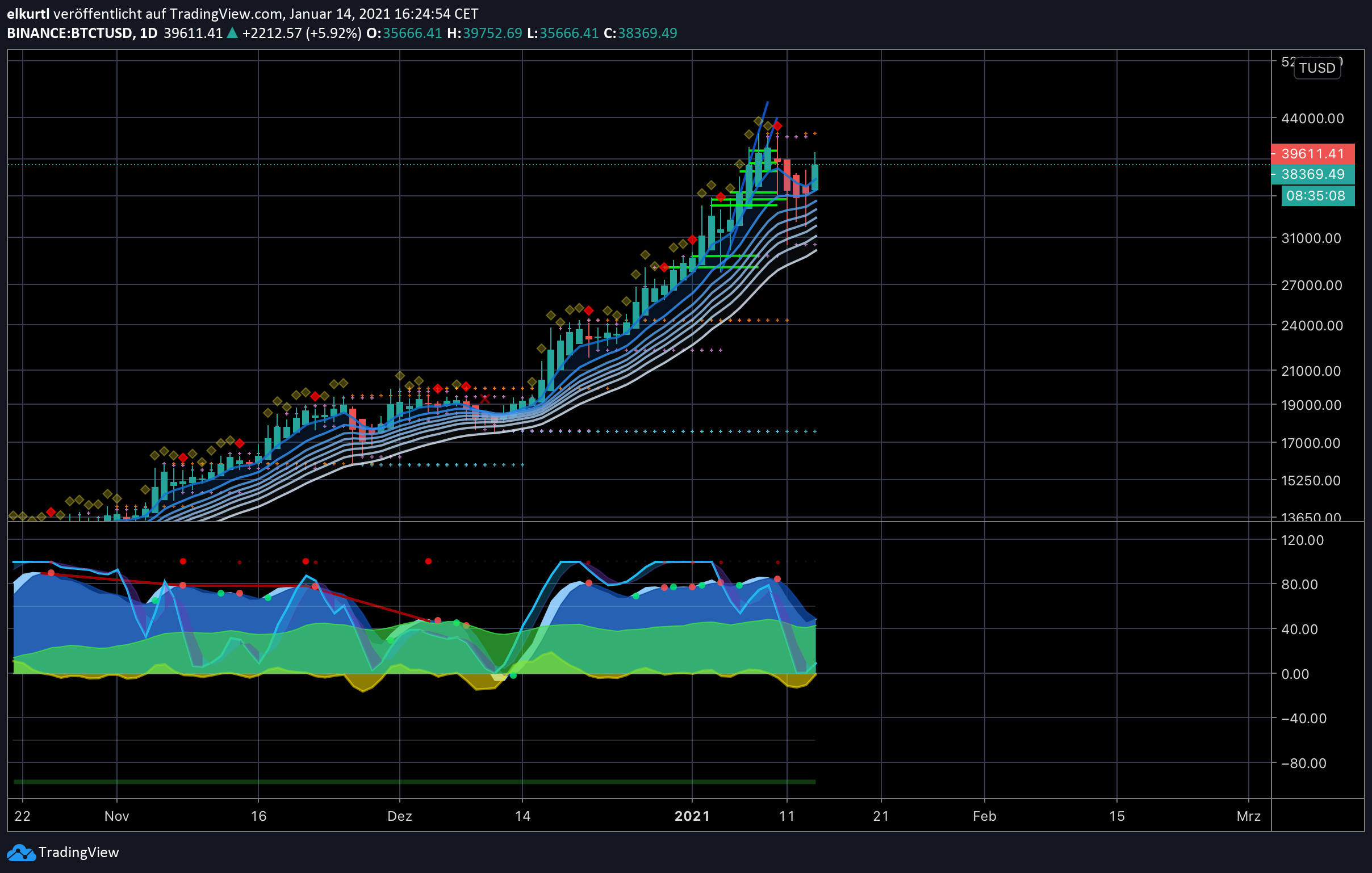Click the 15250.00 price scale label
This screenshot has width=1372, height=873.
coord(1311,481)
